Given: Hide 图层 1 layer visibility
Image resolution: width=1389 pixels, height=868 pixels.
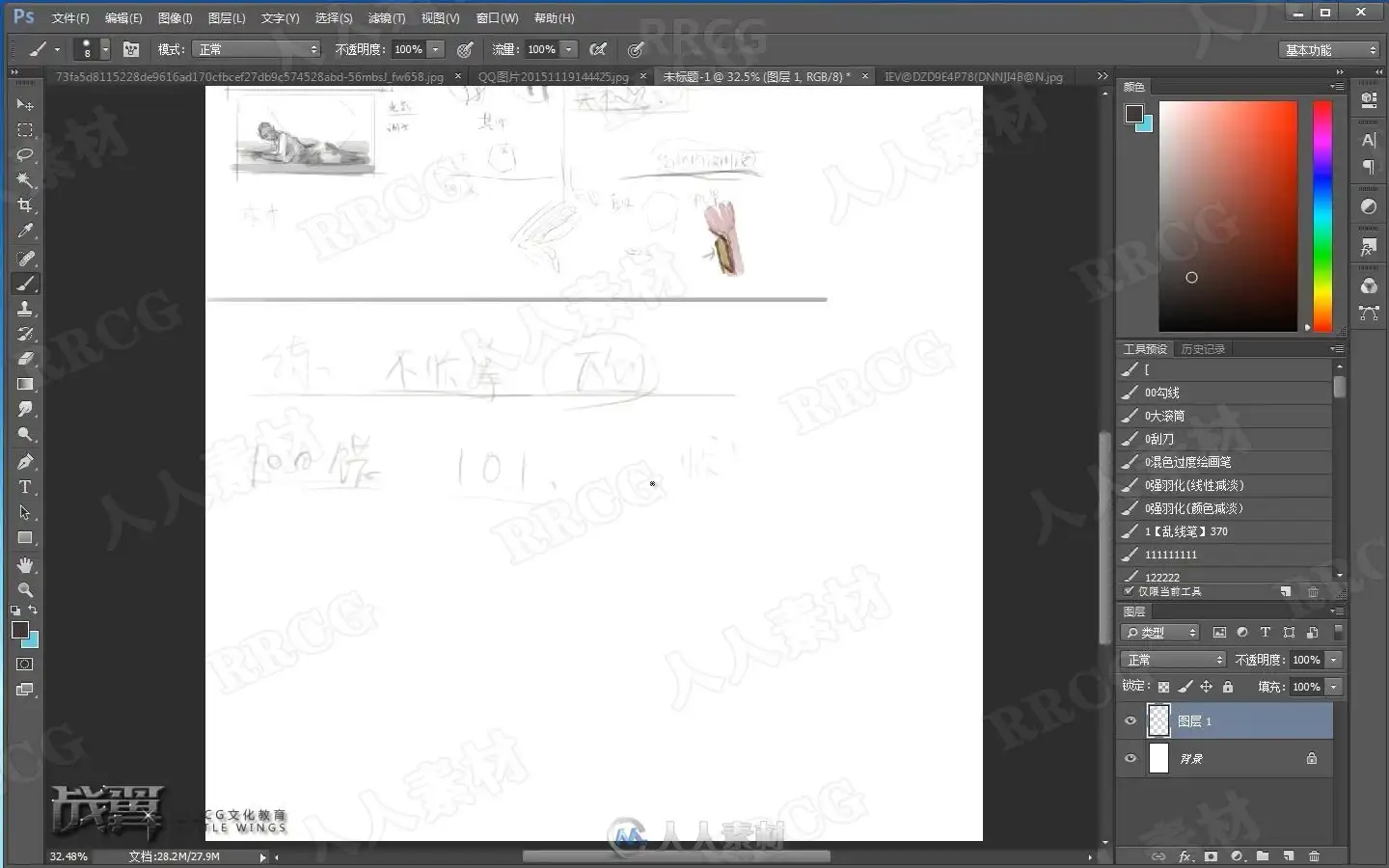Looking at the screenshot, I should 1130,721.
